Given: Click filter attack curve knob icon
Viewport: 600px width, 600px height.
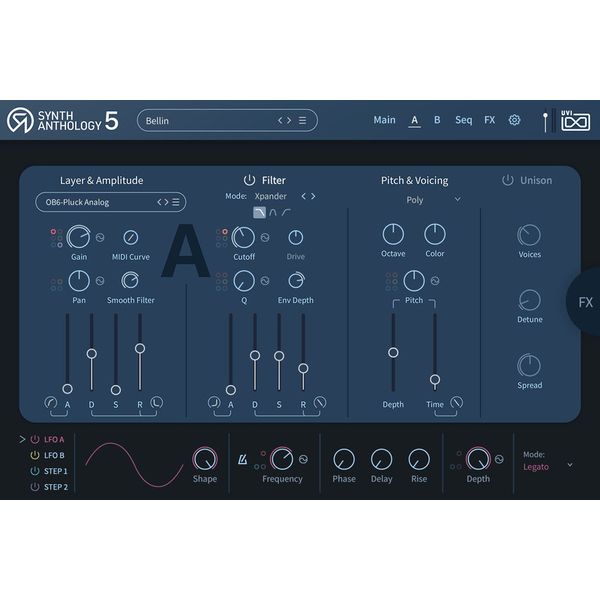Looking at the screenshot, I should (214, 403).
